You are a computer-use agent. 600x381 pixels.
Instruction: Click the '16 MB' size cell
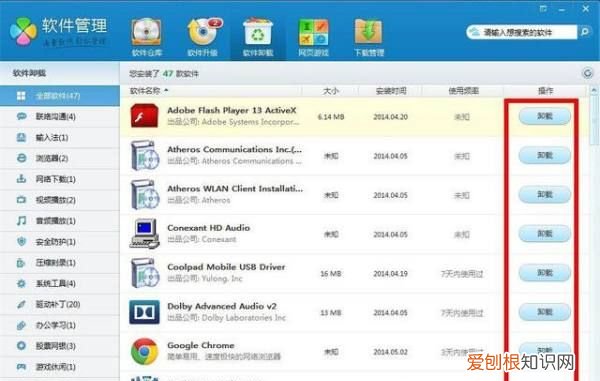331,274
